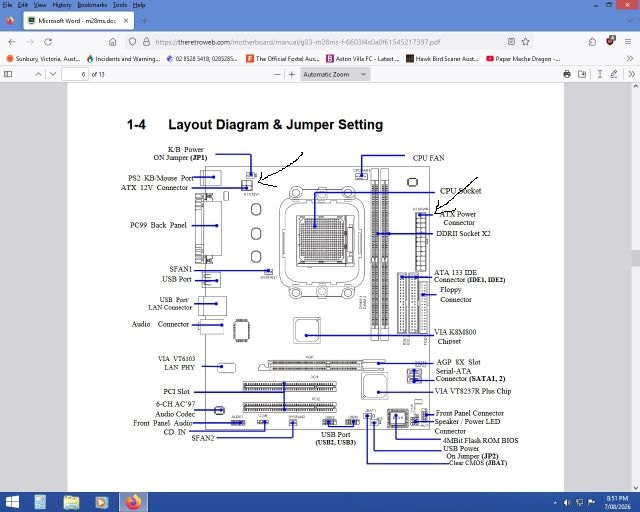640x512 pixels.
Task: Open the media player taskbar icon
Action: [x=102, y=502]
